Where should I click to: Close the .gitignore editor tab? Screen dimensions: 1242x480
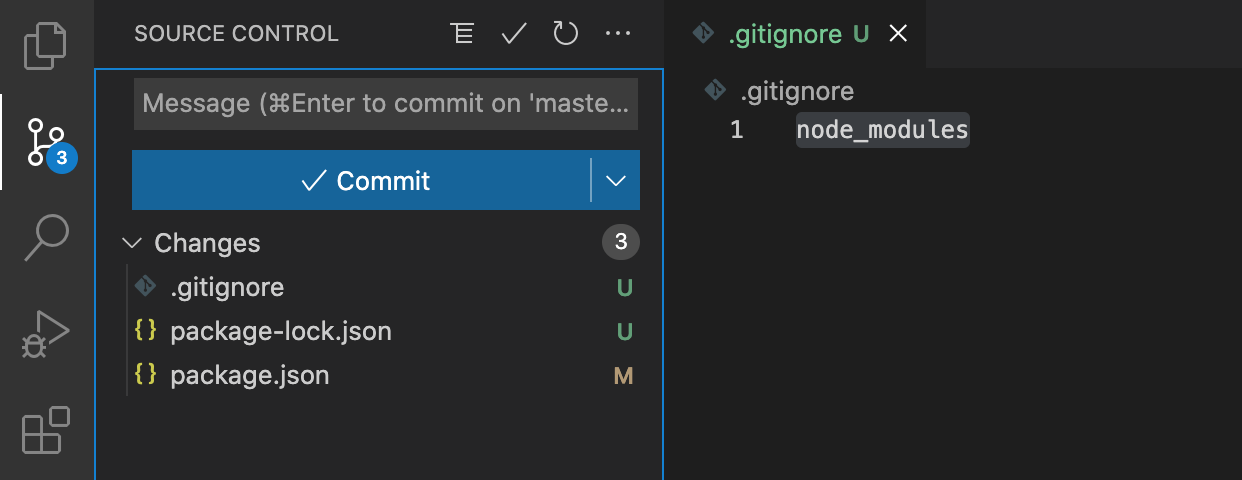[898, 34]
